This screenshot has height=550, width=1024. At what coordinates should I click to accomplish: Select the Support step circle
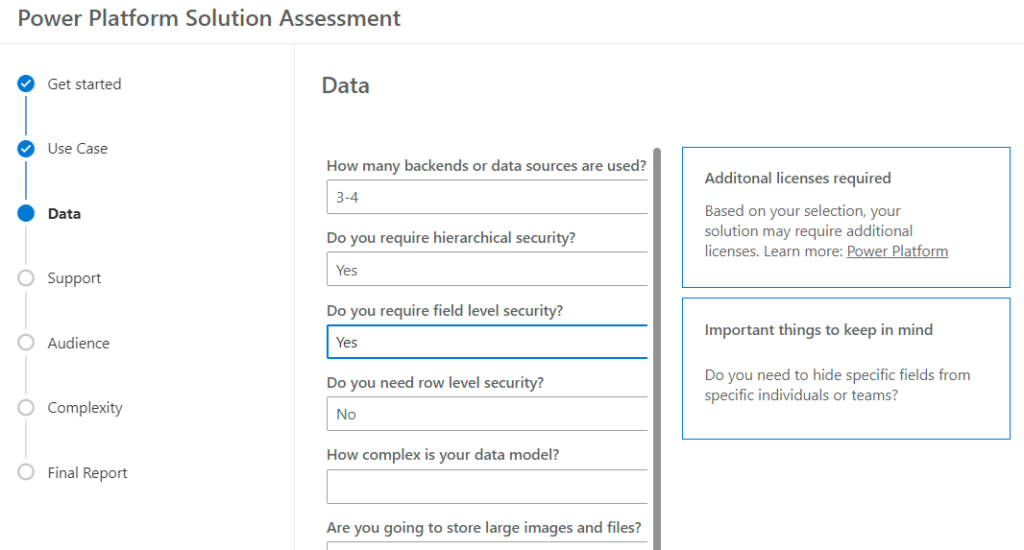tap(26, 278)
